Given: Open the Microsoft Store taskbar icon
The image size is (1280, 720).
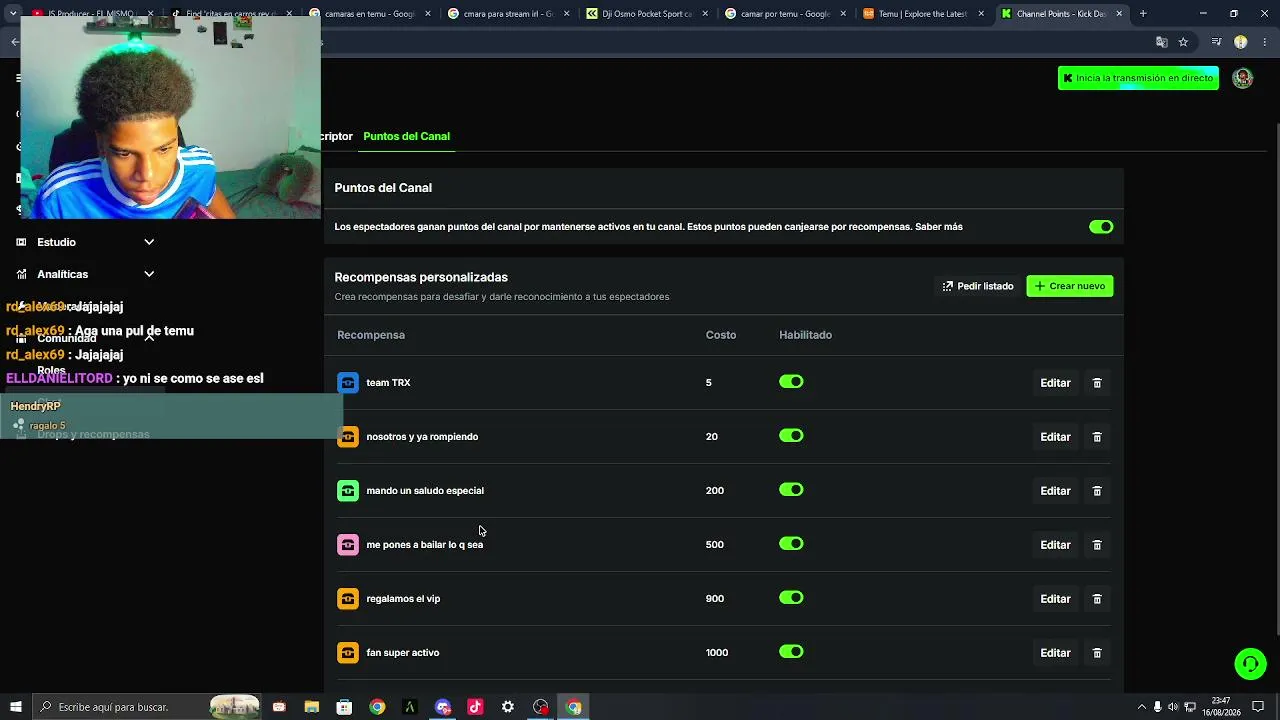Looking at the screenshot, I should tap(344, 707).
